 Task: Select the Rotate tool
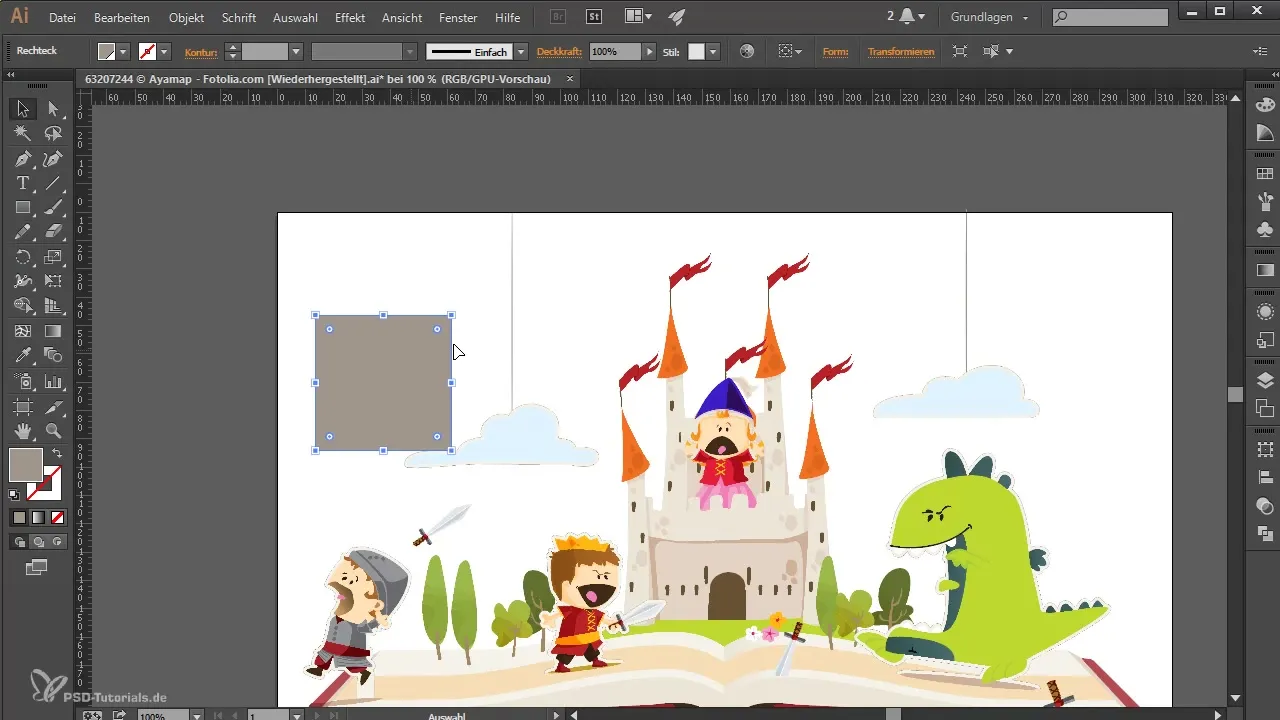22,257
